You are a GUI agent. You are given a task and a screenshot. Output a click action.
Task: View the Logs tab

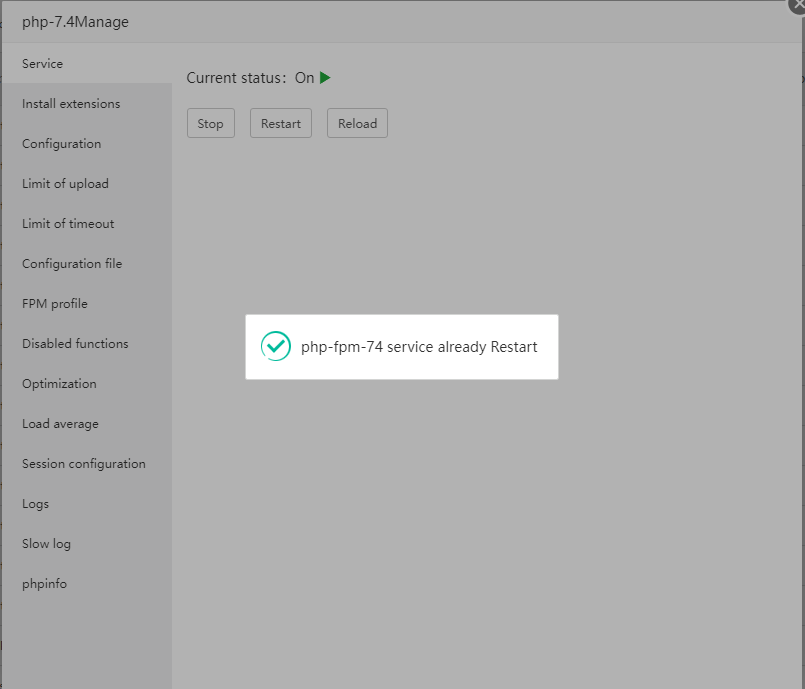point(86,504)
